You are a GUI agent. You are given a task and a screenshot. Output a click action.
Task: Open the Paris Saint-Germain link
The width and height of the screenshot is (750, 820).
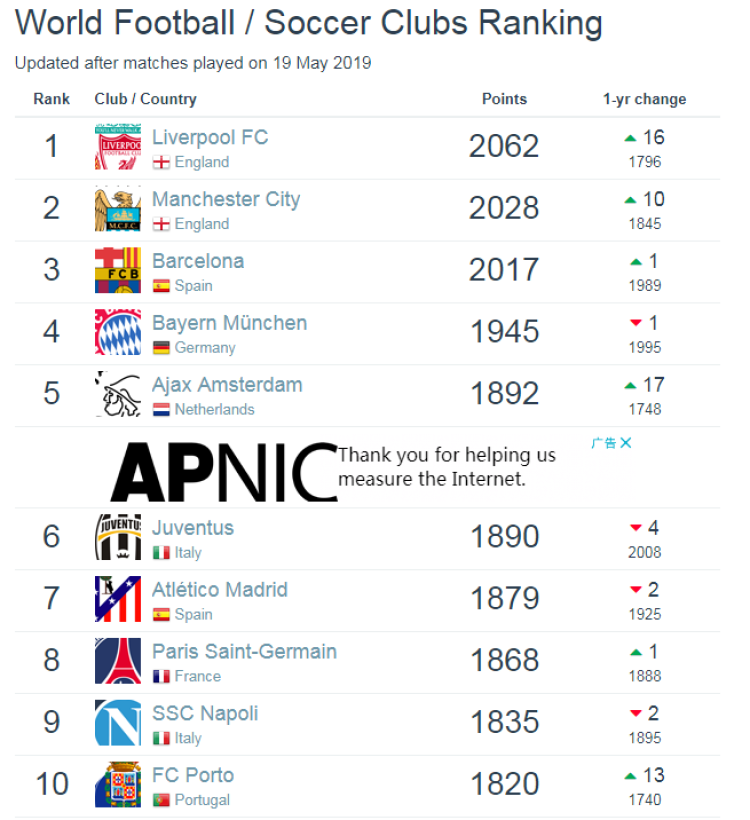[x=244, y=652]
